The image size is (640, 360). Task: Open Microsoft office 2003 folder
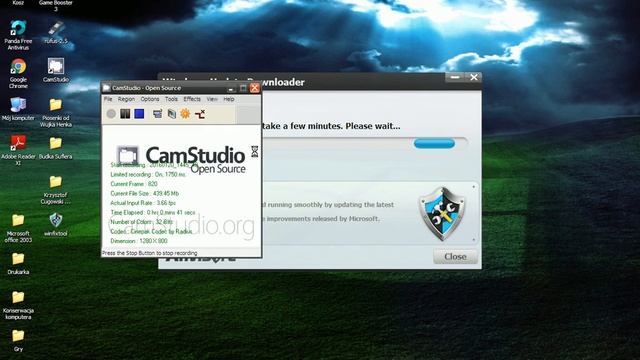(18, 228)
